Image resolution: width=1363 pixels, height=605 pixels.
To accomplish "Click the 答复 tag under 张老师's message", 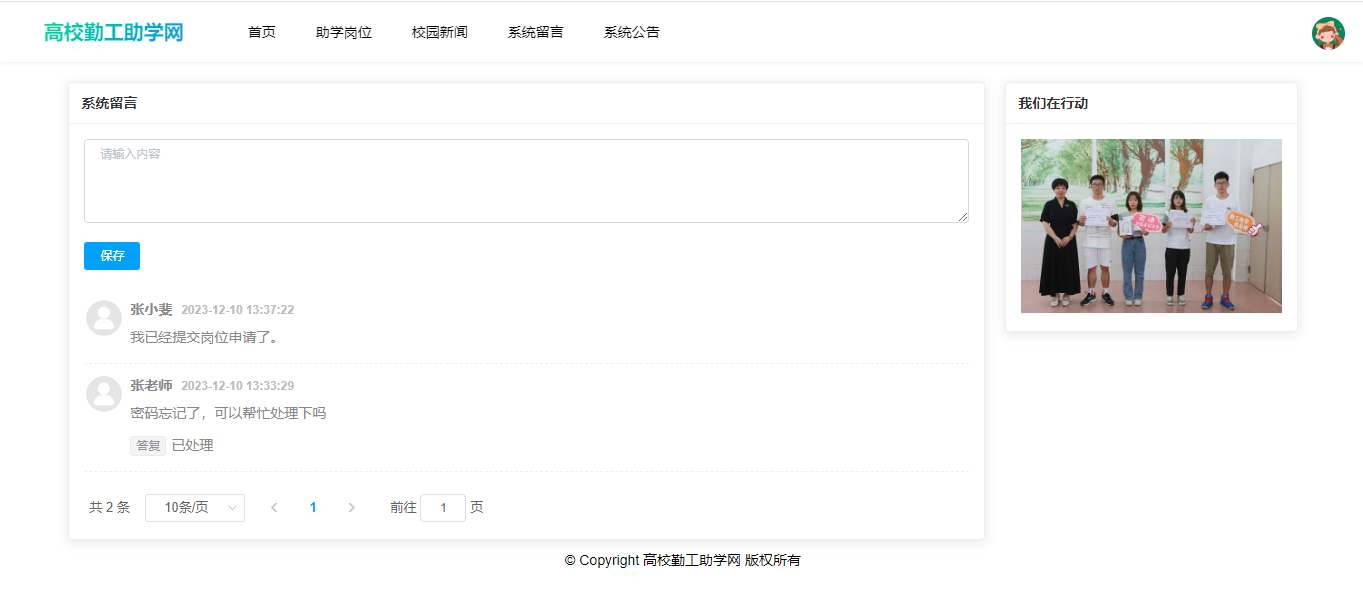I will [148, 446].
